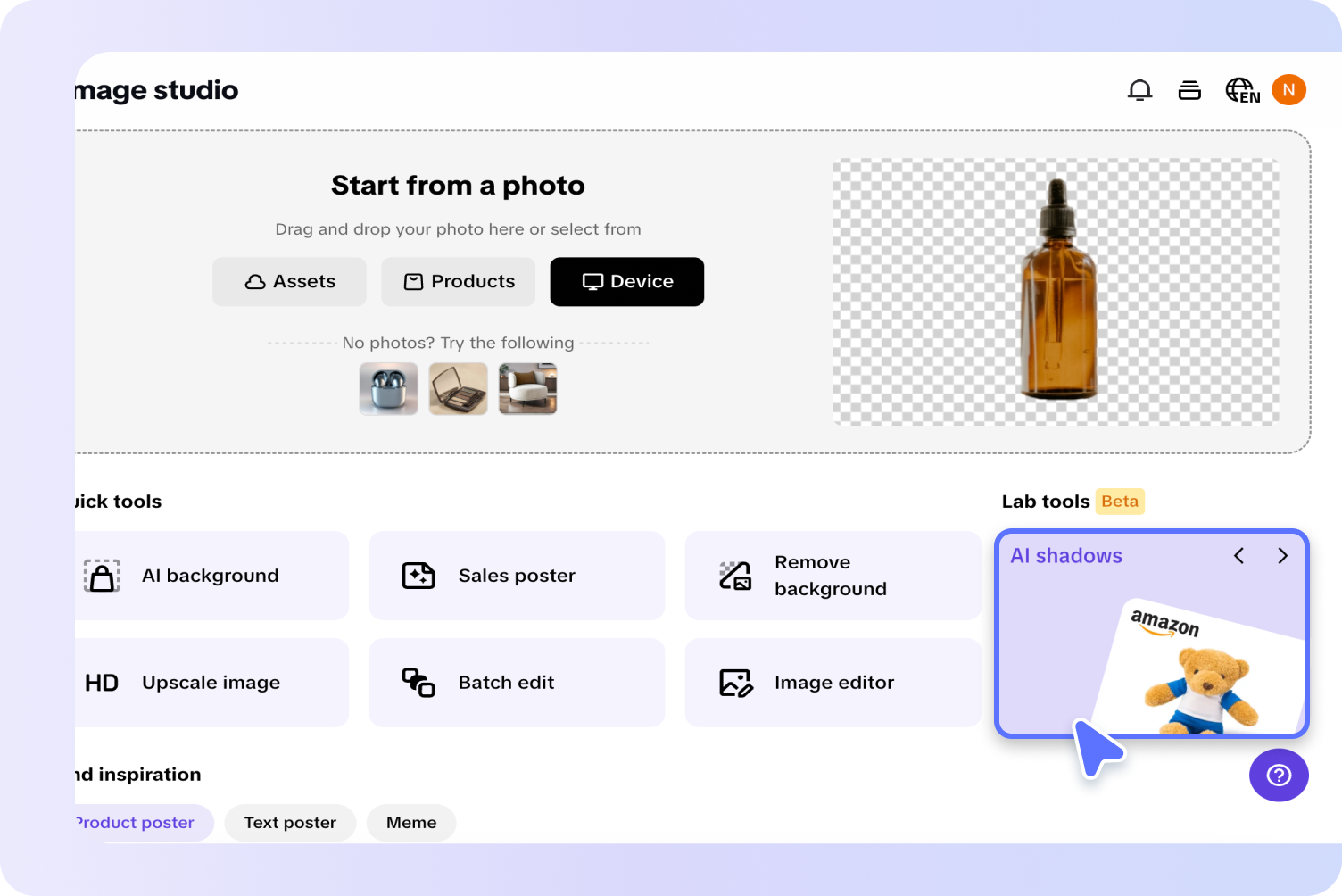Switch to the Text poster tab
This screenshot has height=896, width=1342.
[x=290, y=822]
